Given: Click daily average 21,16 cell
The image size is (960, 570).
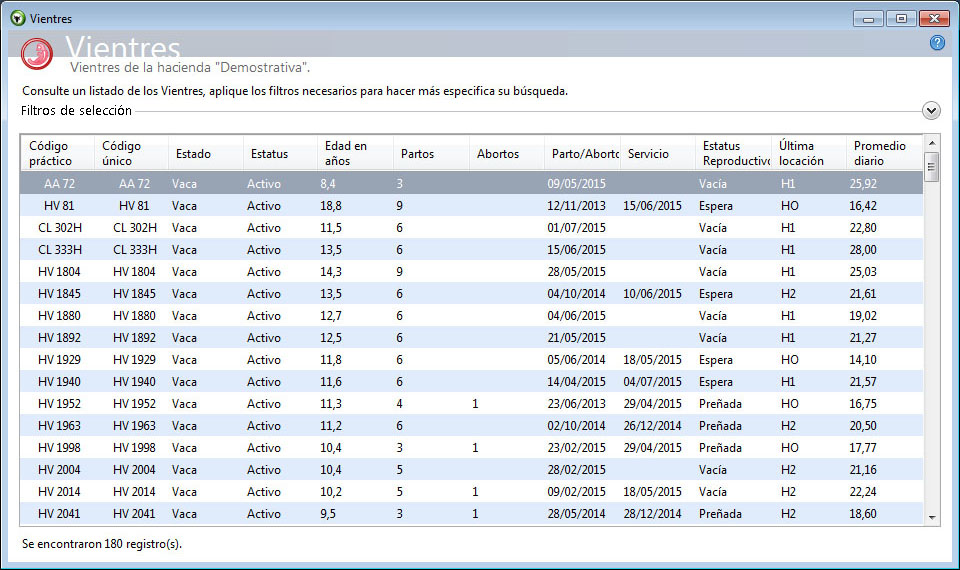Looking at the screenshot, I should point(863,470).
